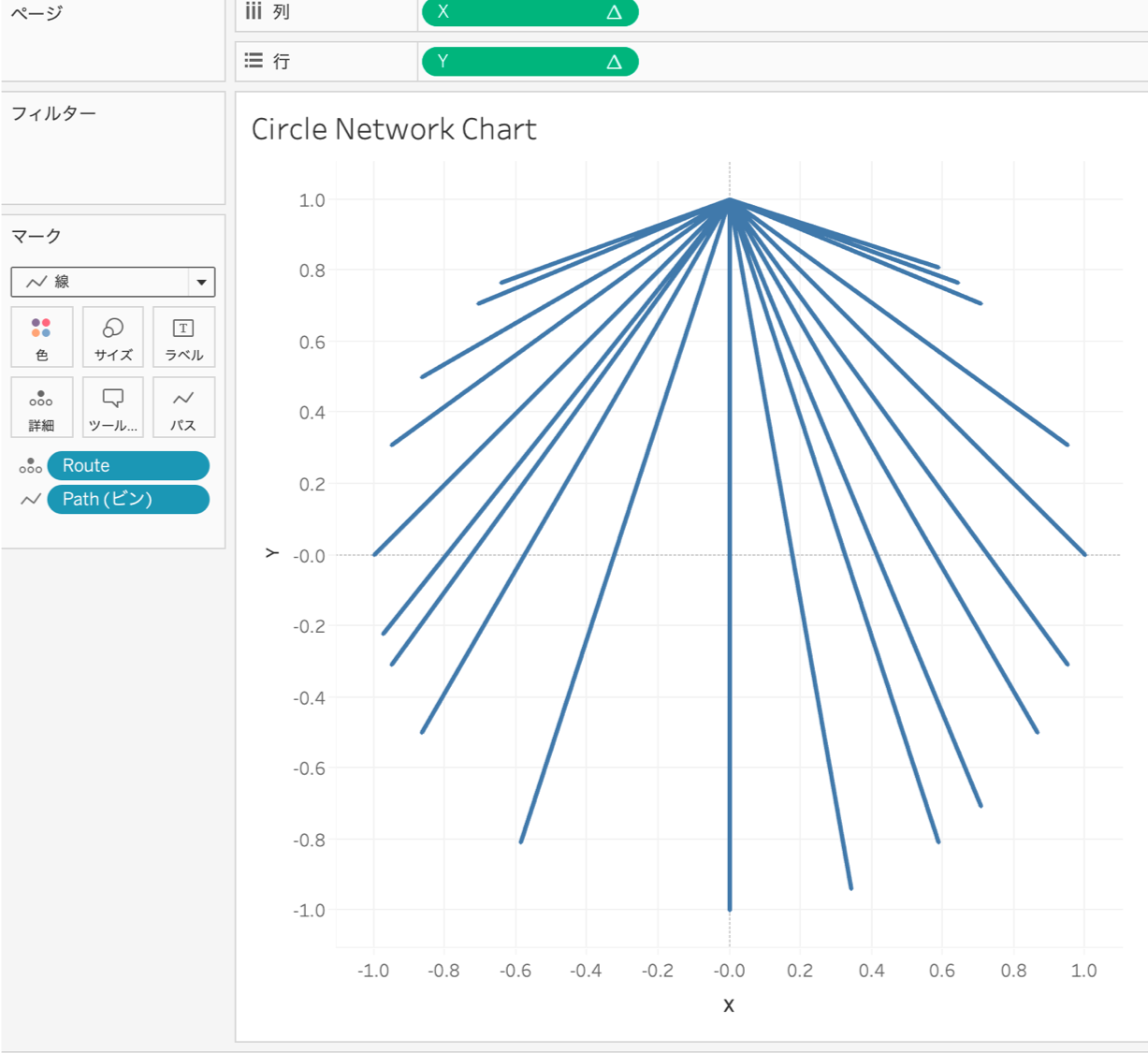Click the hub point where all lines converge
This screenshot has width=1148, height=1053.
[x=730, y=200]
